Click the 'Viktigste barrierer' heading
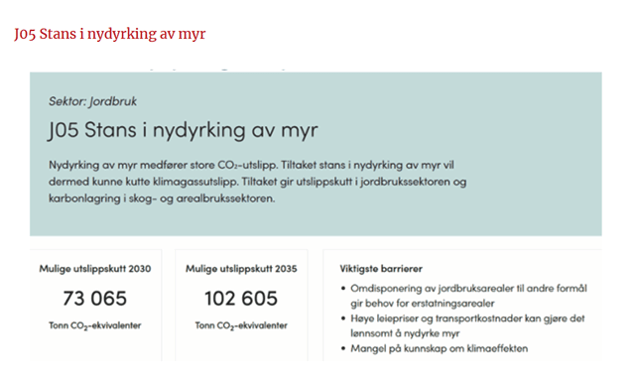618x377 pixels. tap(381, 269)
